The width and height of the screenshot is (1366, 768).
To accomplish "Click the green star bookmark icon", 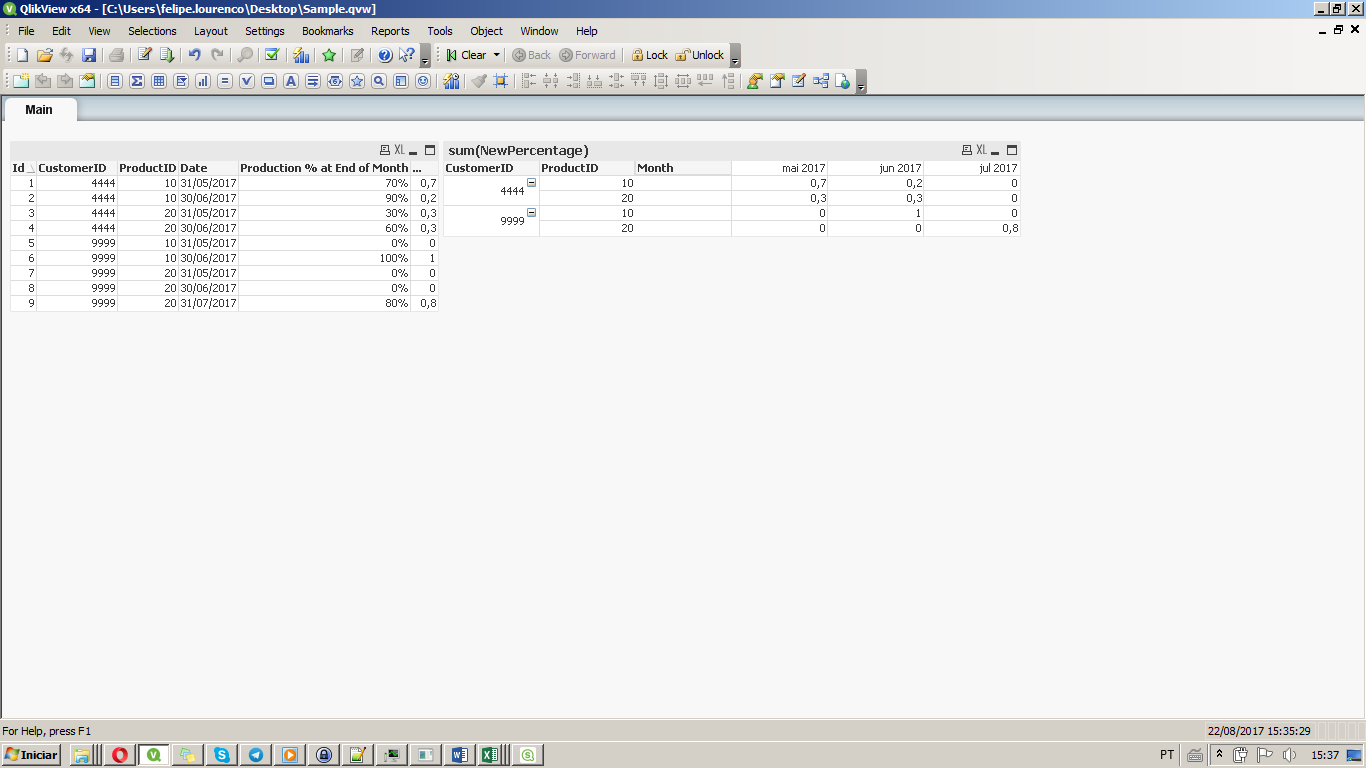I will (328, 55).
